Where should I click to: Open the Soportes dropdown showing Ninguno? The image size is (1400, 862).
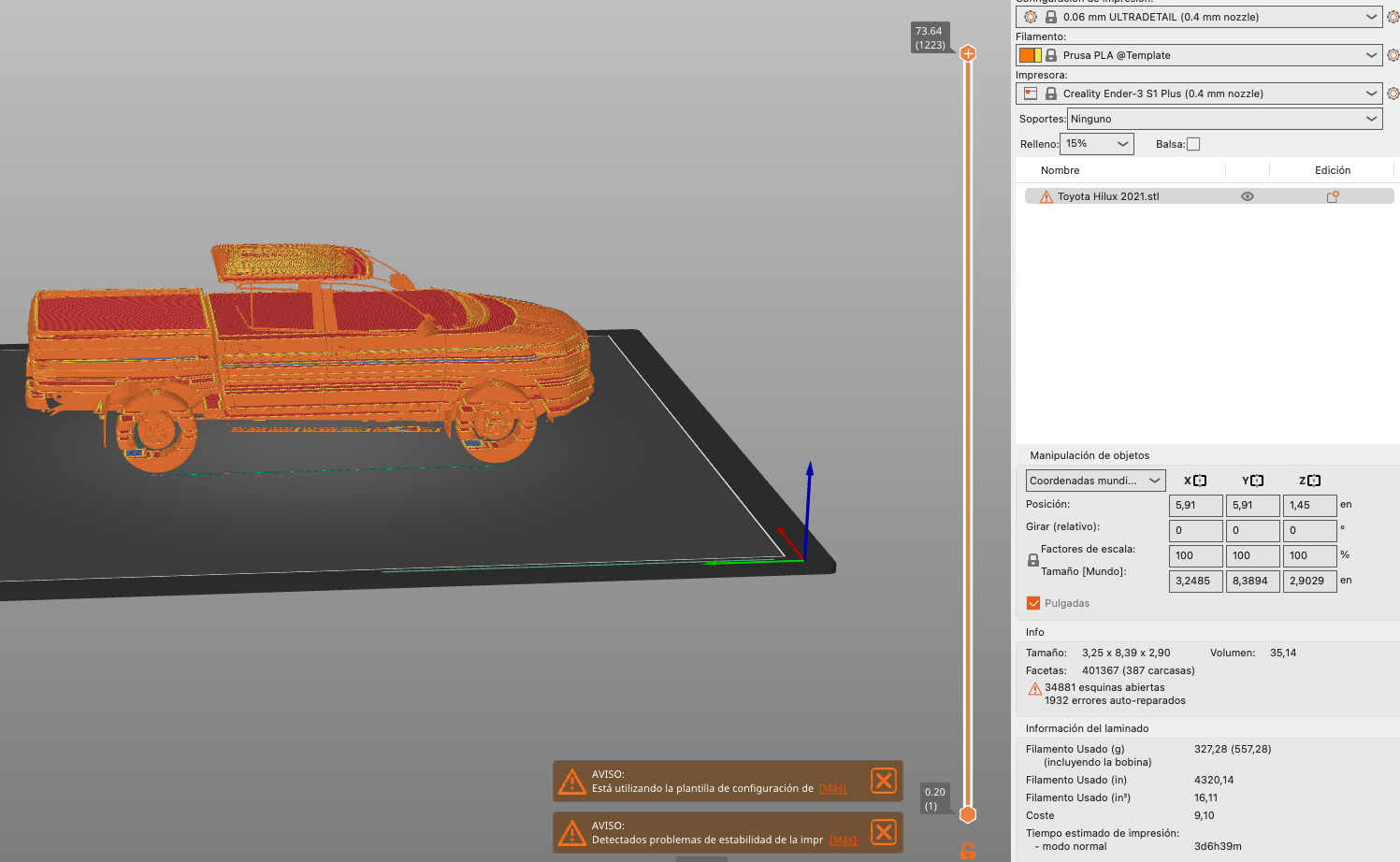pyautogui.click(x=1225, y=119)
